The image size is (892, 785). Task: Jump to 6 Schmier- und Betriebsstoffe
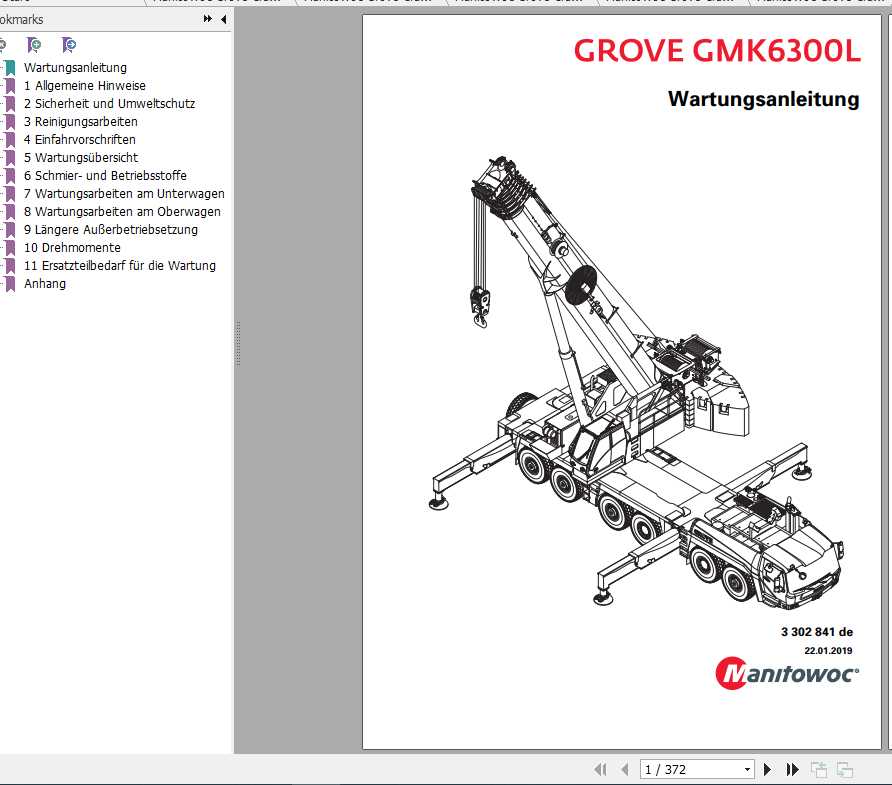(105, 176)
